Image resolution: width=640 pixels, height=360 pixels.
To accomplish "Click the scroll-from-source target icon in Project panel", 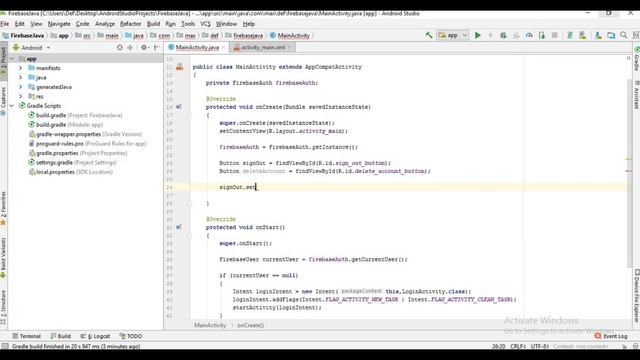I will coord(120,47).
